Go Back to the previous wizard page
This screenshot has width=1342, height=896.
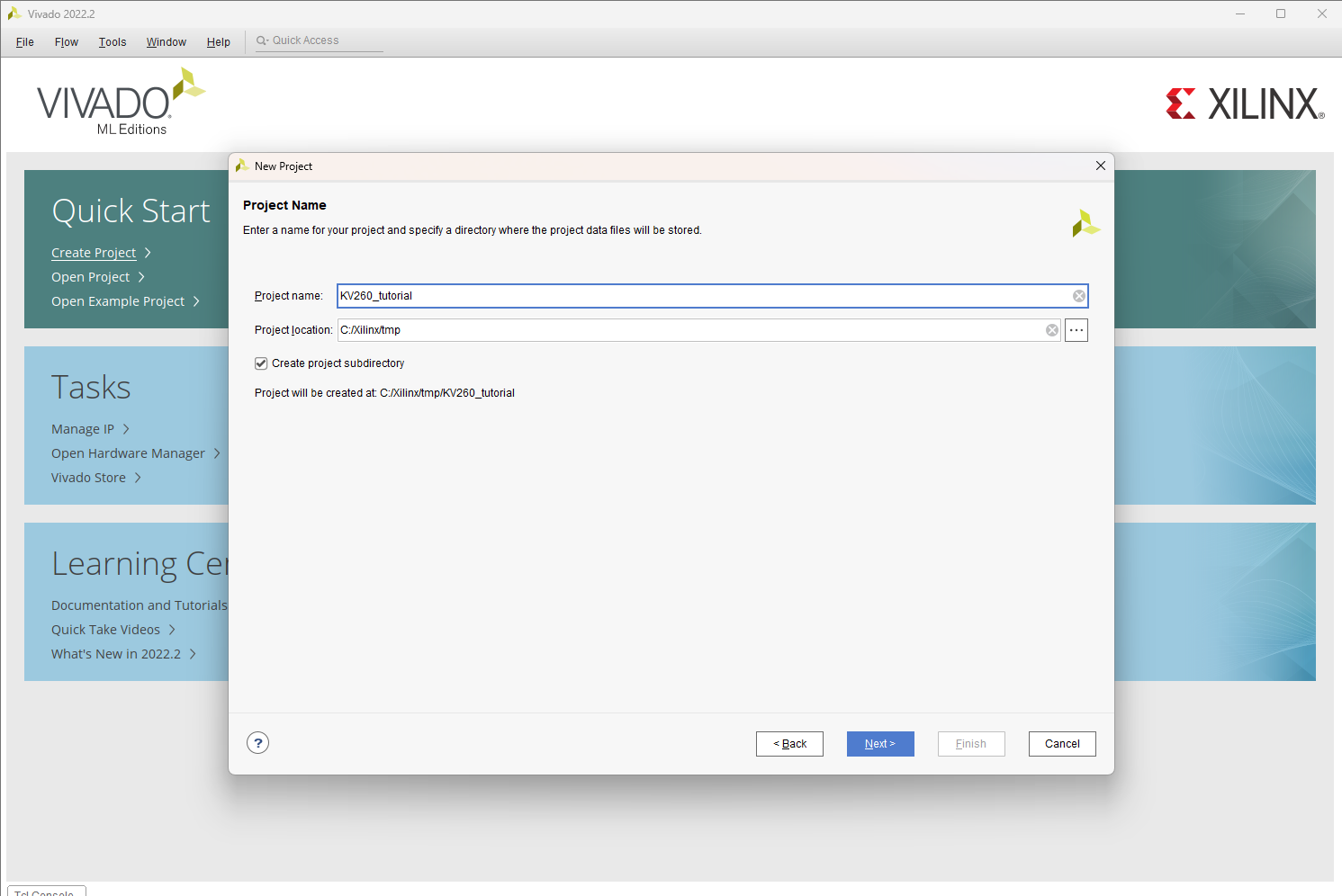789,744
